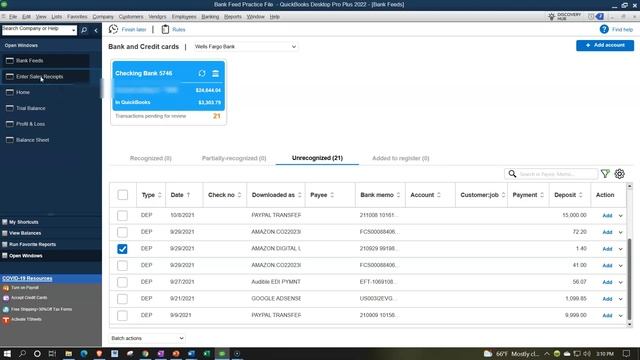Open the table settings gear icon
Image resolution: width=640 pixels, height=360 pixels.
[620, 174]
